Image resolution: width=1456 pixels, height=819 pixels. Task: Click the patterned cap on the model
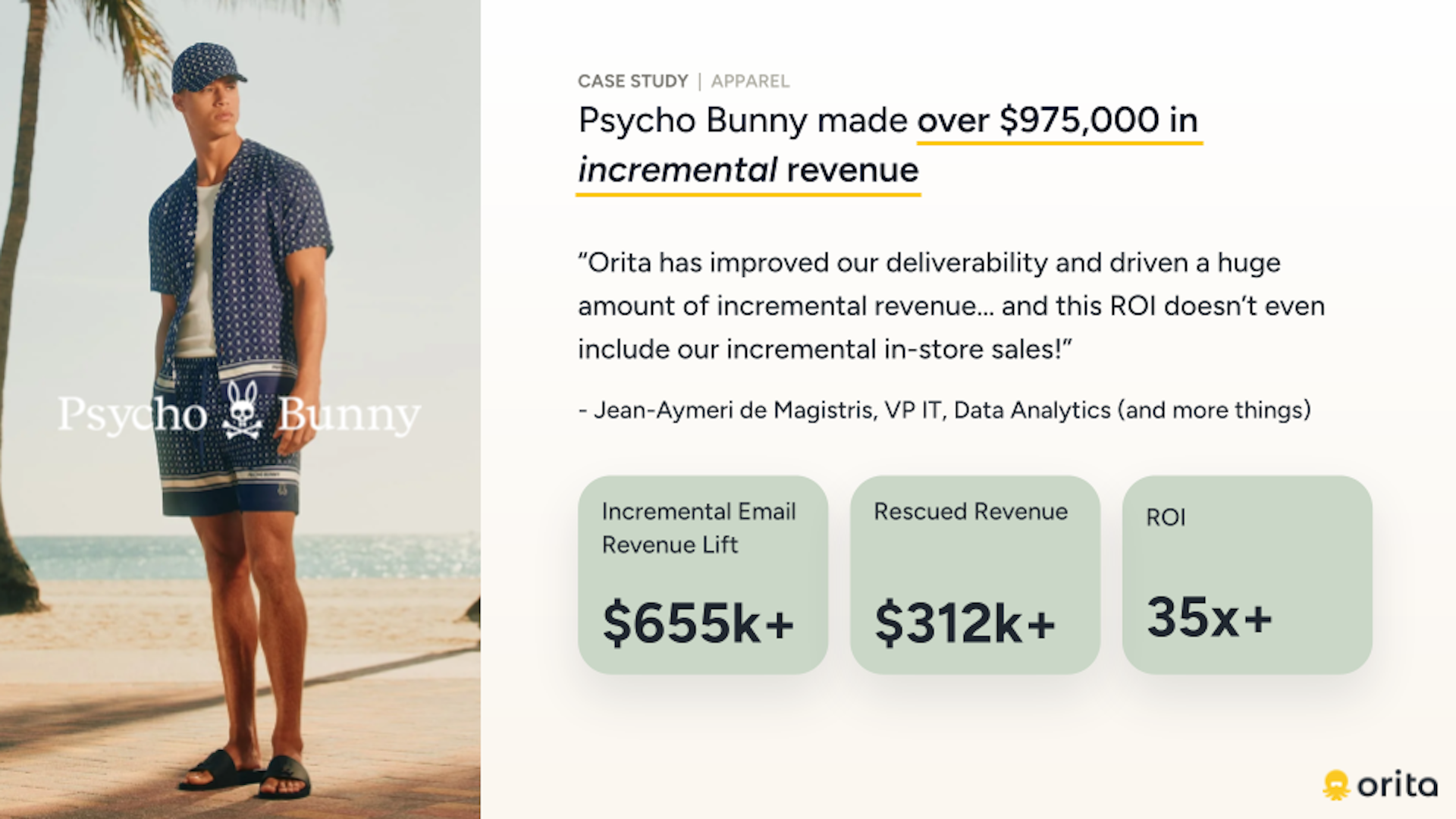207,67
